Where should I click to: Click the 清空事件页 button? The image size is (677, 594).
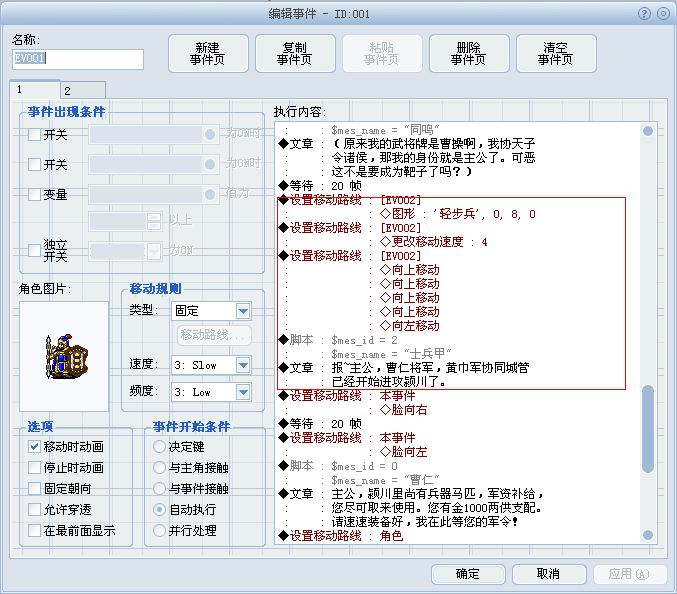pos(556,54)
